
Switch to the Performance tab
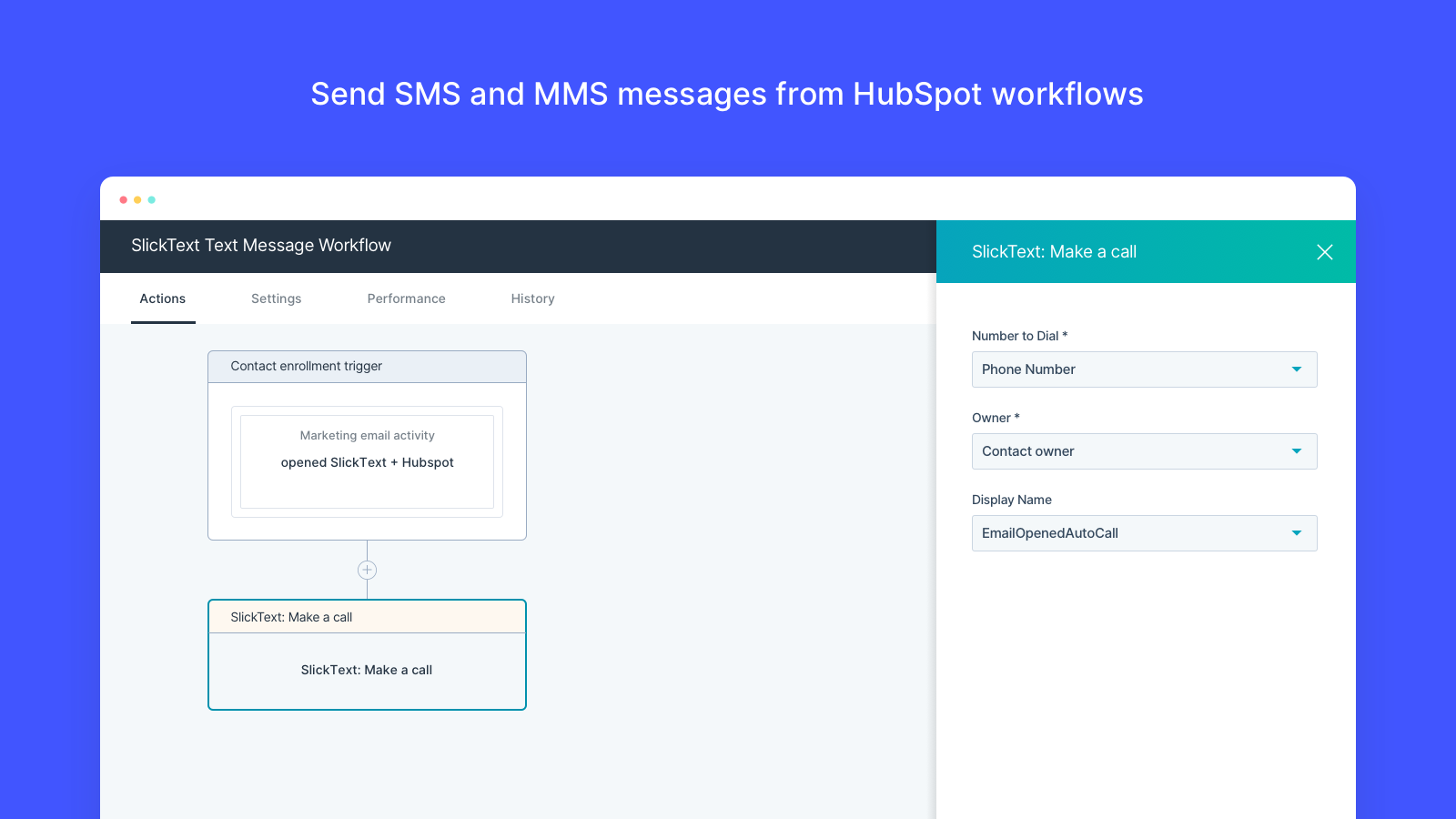point(406,298)
